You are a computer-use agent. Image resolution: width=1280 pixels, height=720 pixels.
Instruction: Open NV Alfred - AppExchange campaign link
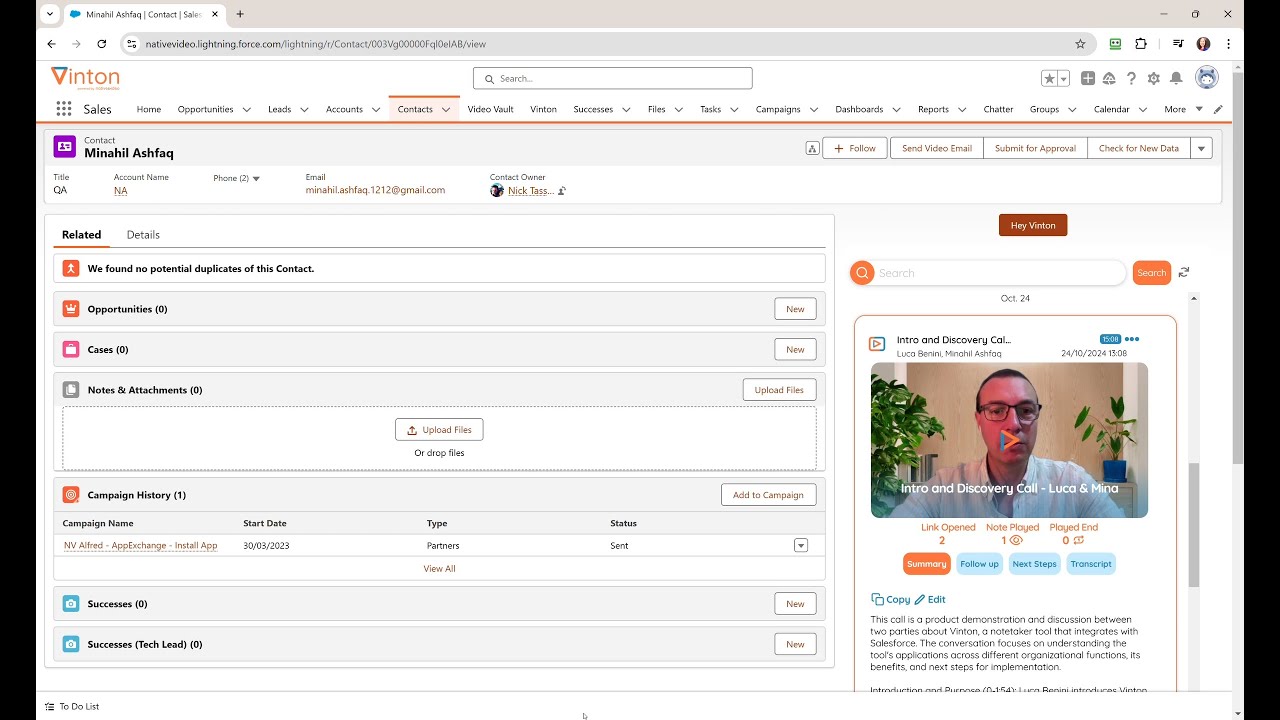[140, 545]
